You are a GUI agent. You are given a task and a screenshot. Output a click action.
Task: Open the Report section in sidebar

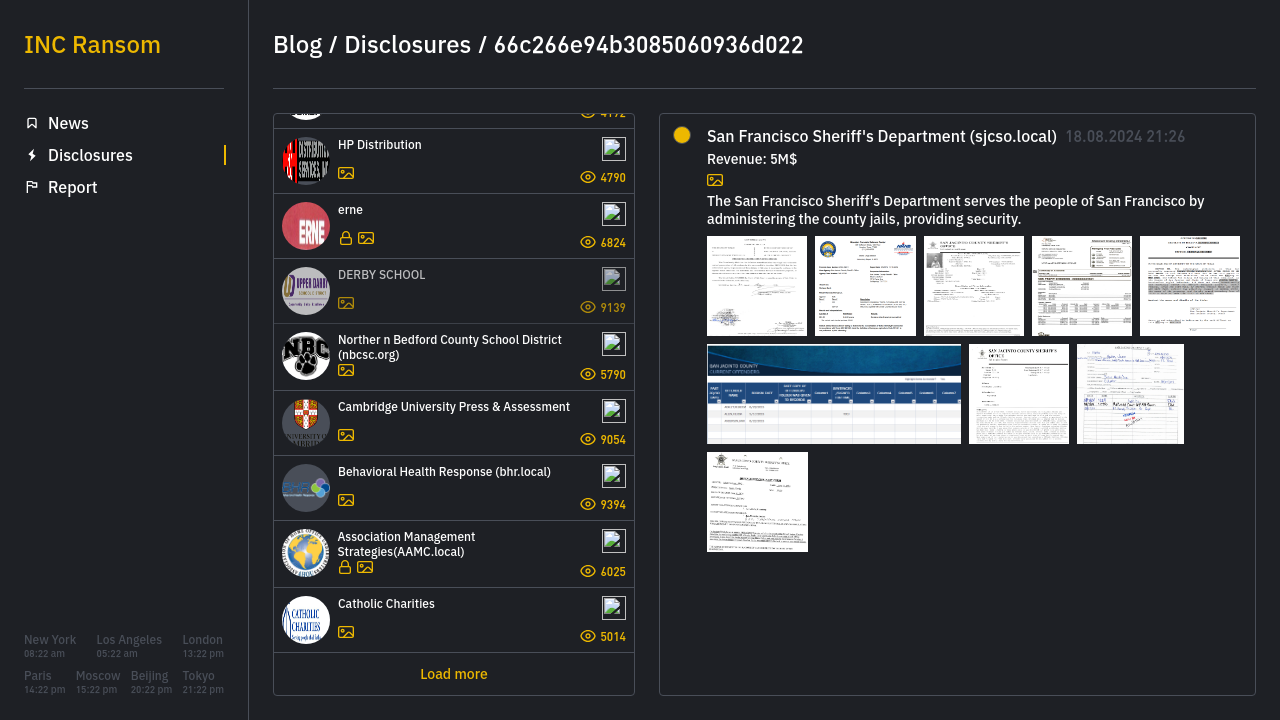point(72,187)
